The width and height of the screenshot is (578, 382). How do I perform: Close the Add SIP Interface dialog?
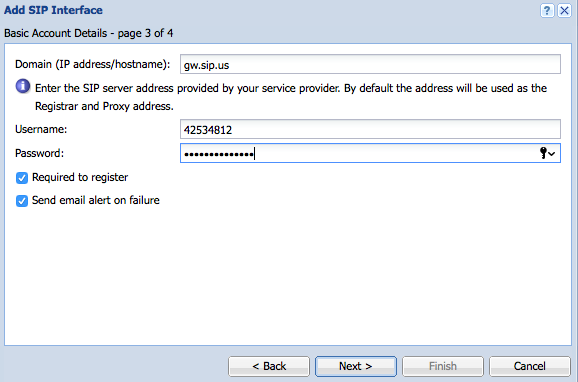(564, 10)
